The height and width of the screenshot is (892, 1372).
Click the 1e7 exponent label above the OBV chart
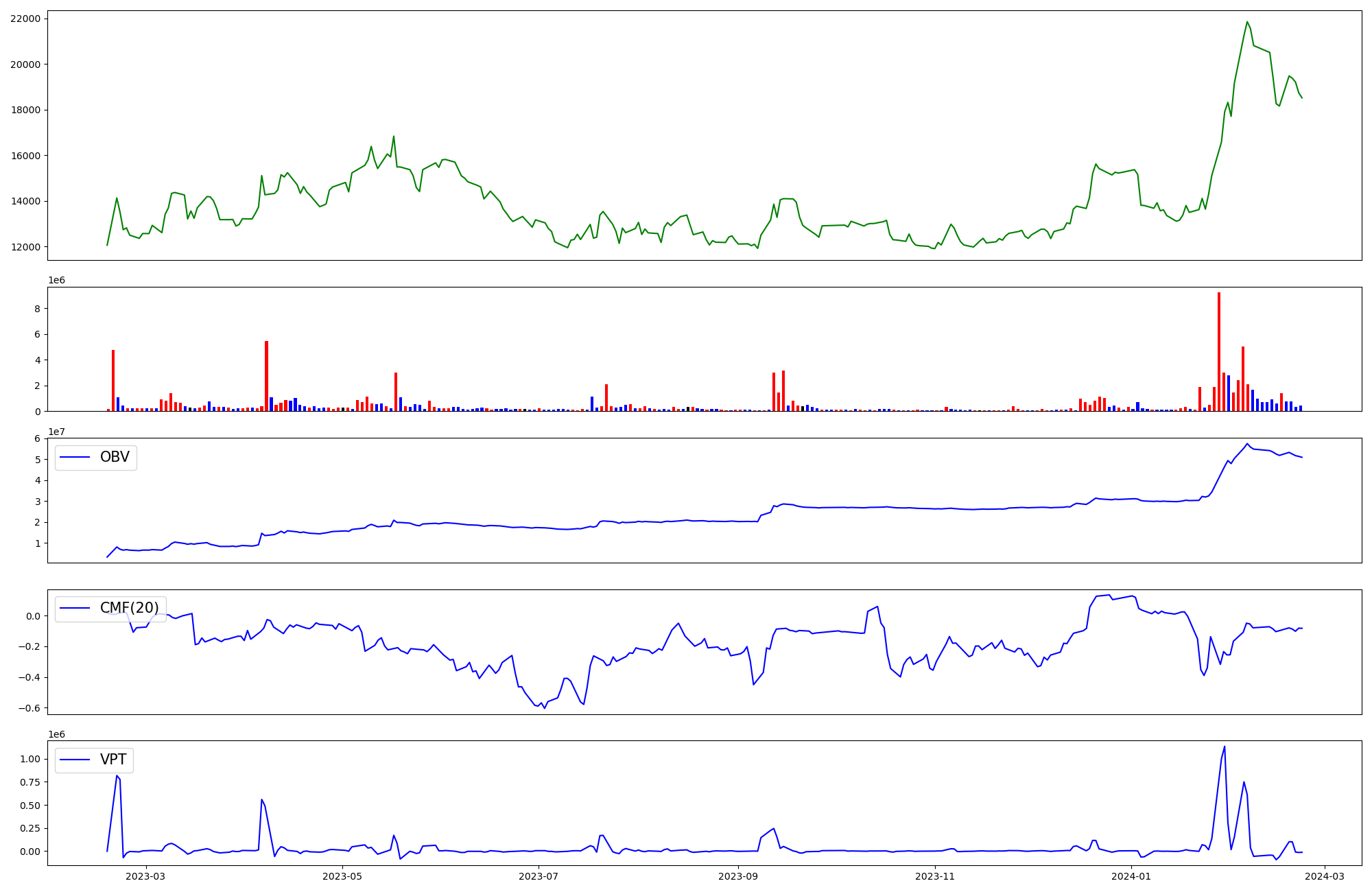click(56, 432)
